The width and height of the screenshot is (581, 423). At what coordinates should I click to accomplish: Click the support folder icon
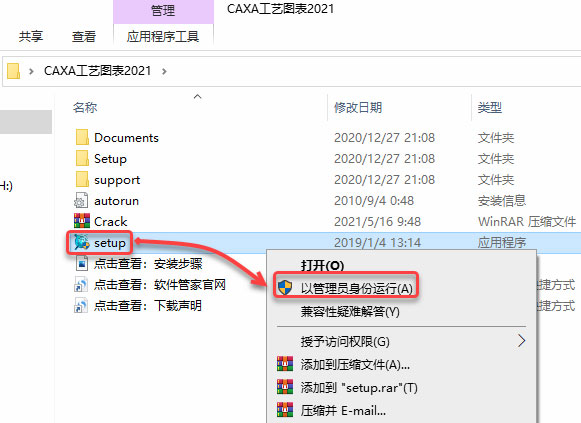coord(82,180)
